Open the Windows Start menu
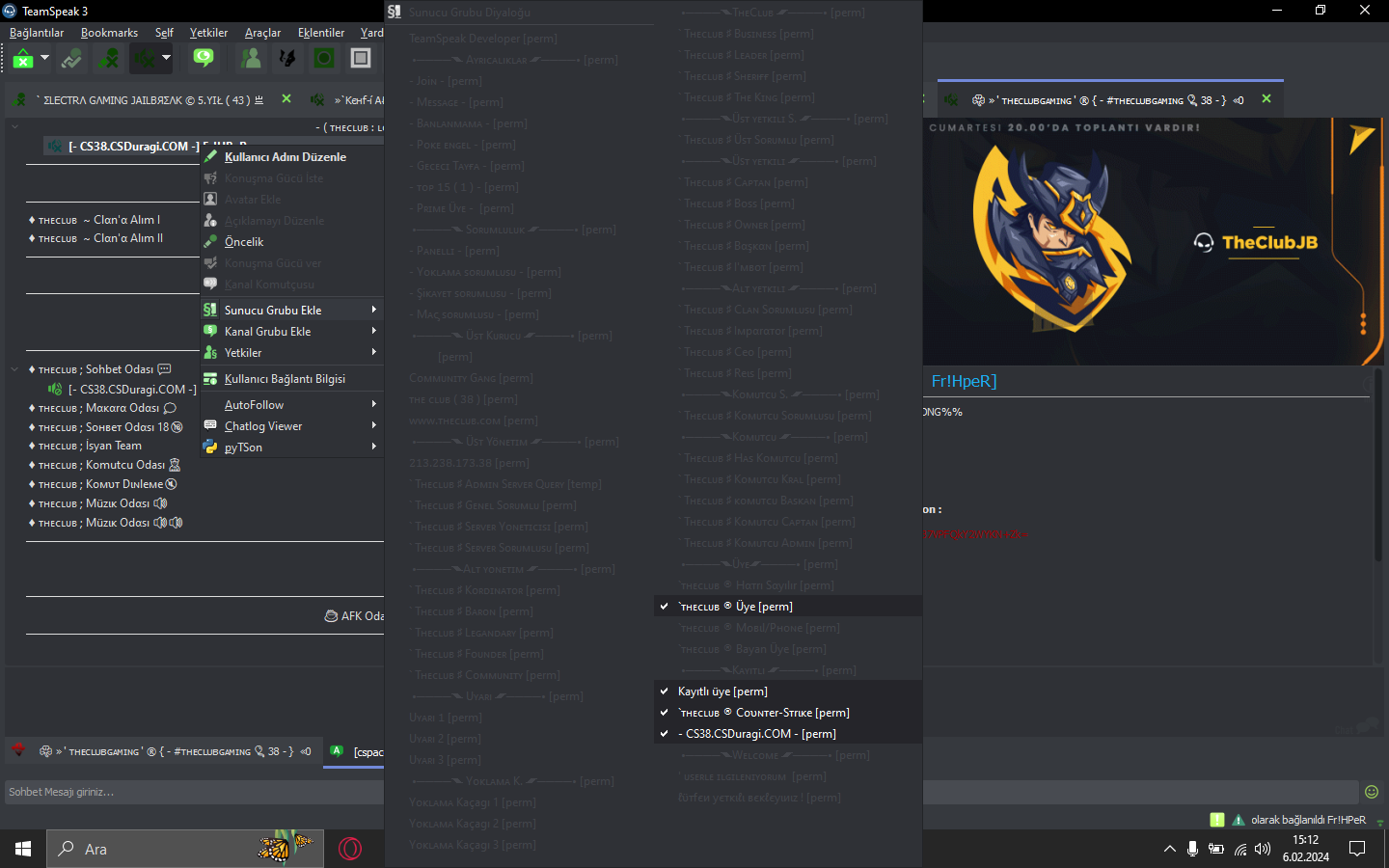The image size is (1389, 868). 23,849
